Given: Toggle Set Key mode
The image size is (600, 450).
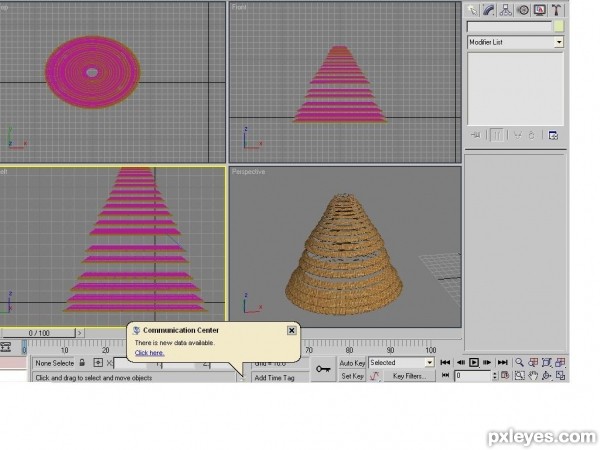Looking at the screenshot, I should [352, 376].
